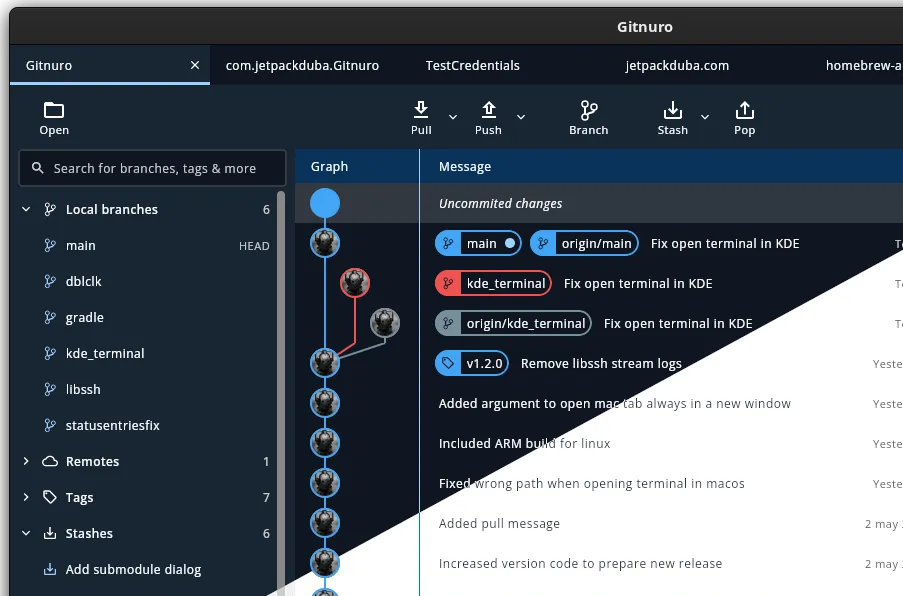Click the Push toolbar icon
Viewport: 903px width, 596px height.
click(x=488, y=110)
